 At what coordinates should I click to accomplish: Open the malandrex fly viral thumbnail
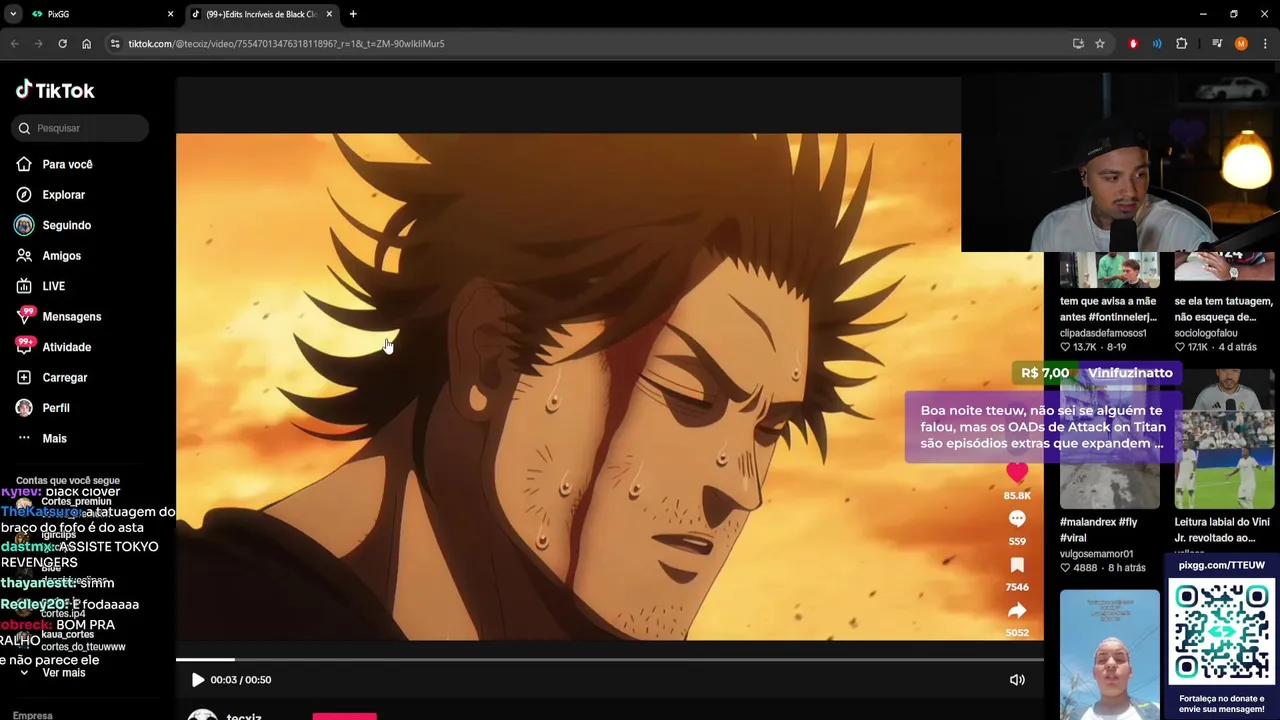click(x=1109, y=440)
